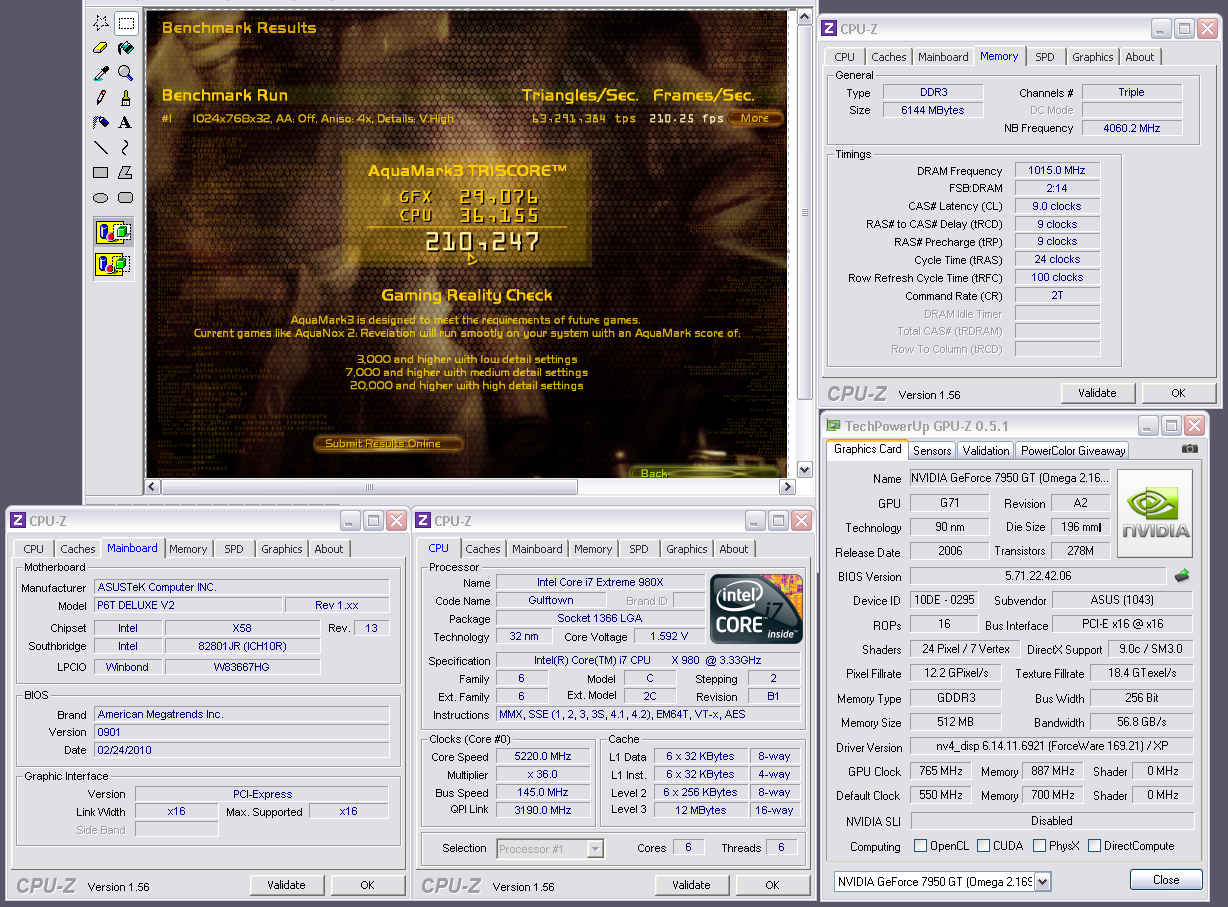
Task: Click the Close button in GPU-Z
Action: pos(1166,880)
